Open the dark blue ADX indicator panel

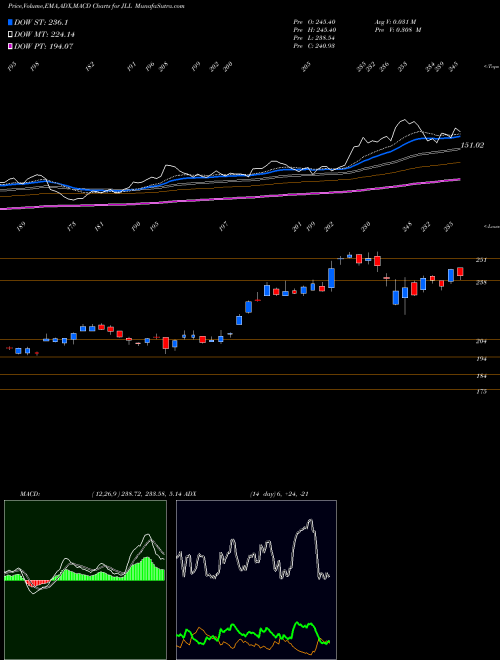click(x=256, y=580)
